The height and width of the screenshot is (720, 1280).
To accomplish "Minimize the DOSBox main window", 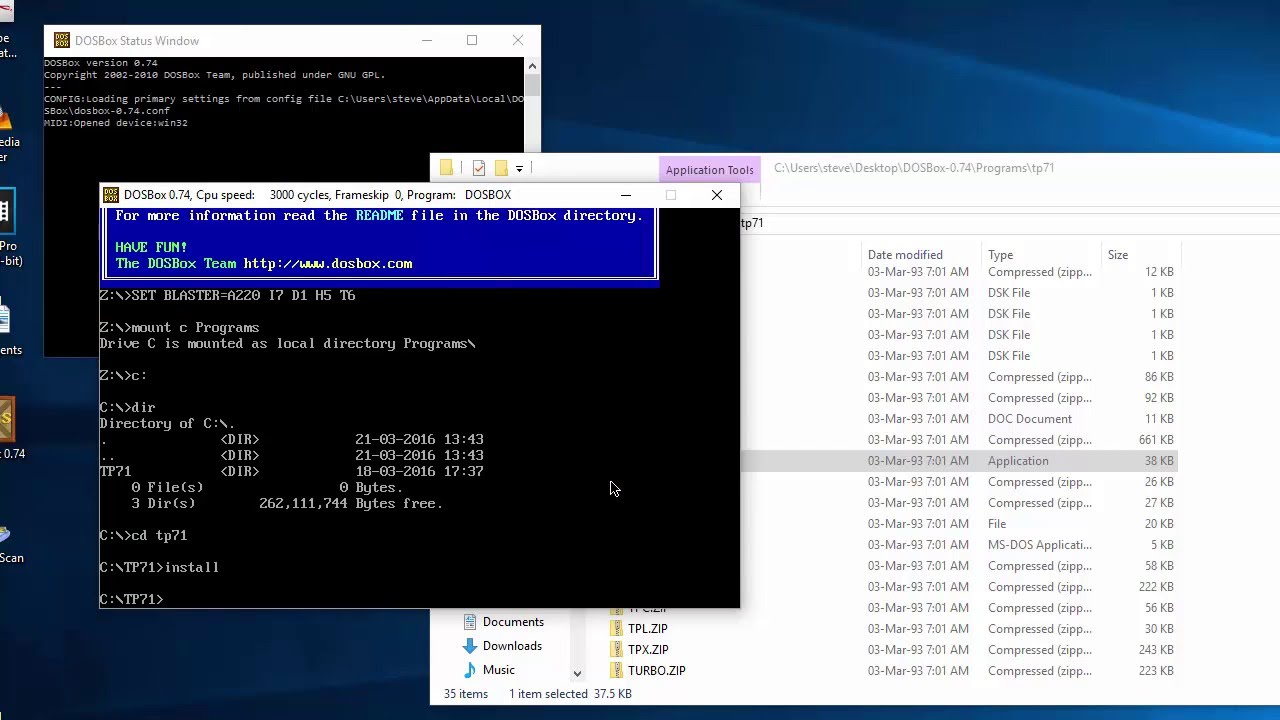I will 626,195.
